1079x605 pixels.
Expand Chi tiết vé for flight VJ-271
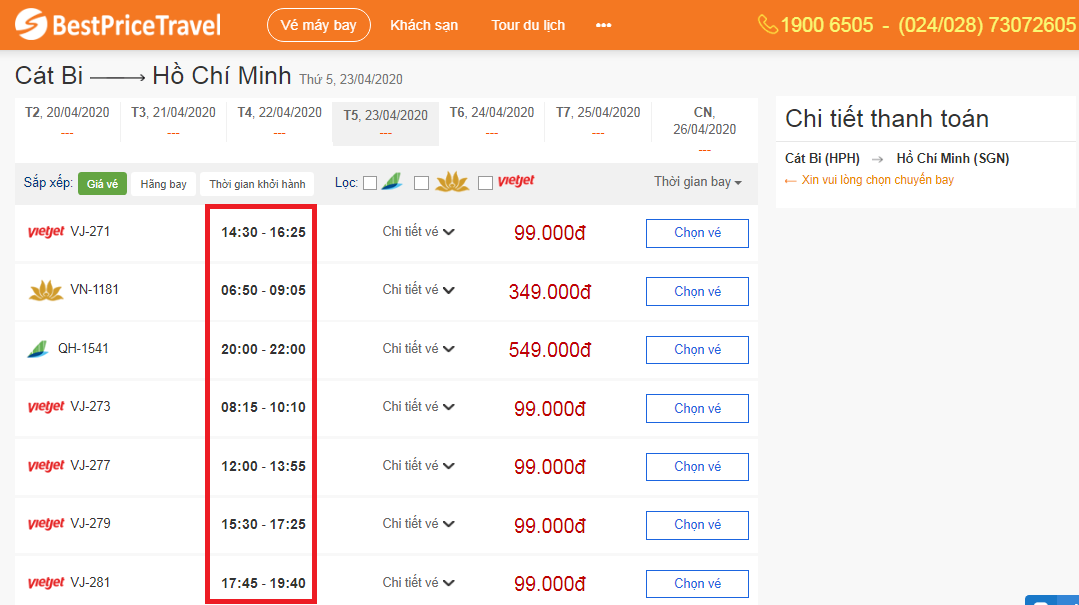coord(418,232)
